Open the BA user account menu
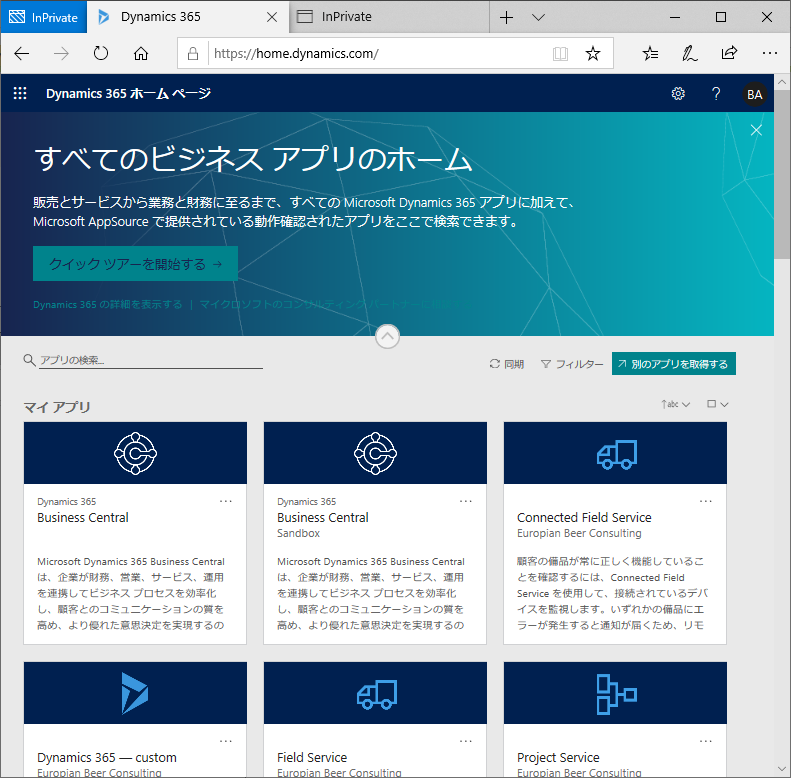This screenshot has height=778, width=791. 754,94
